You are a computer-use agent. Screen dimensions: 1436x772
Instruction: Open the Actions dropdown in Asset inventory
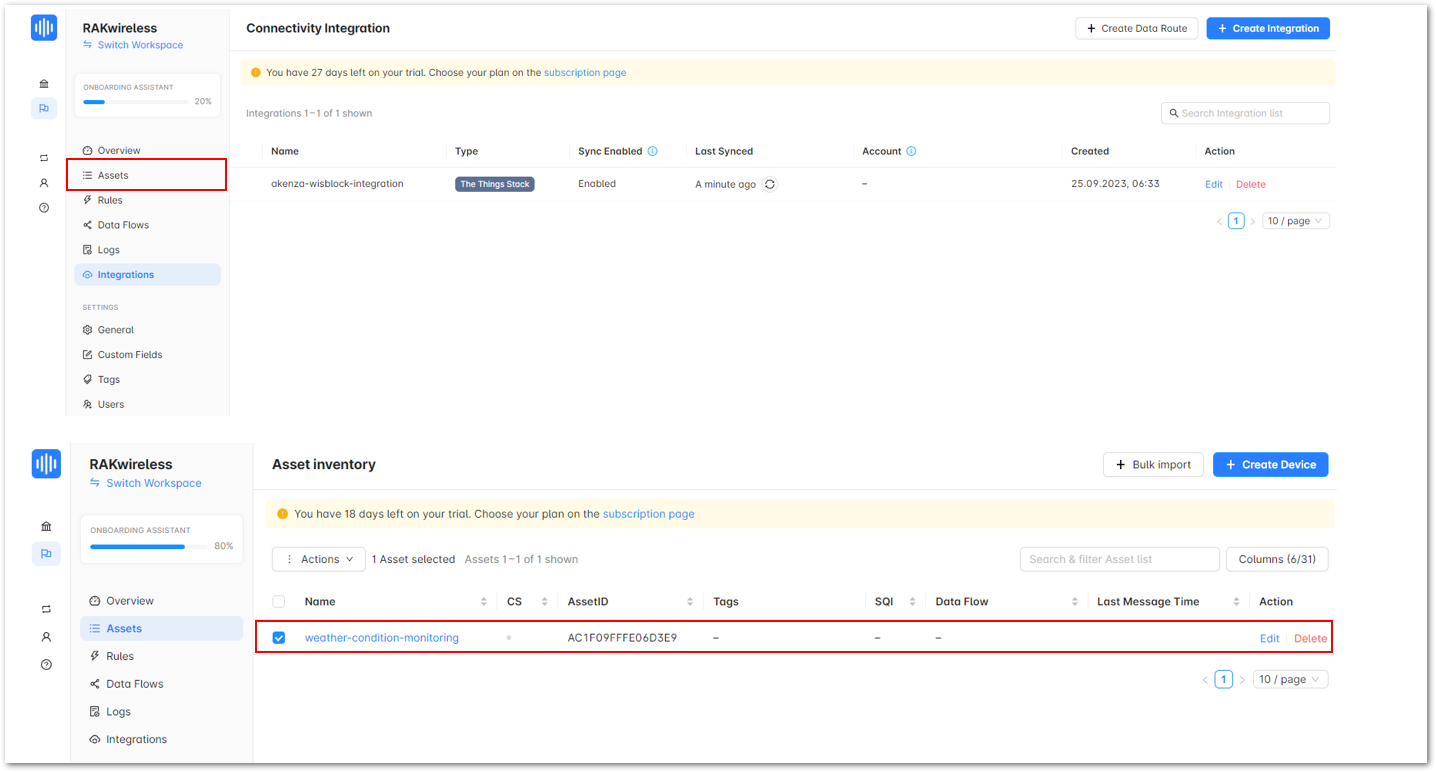tap(319, 559)
